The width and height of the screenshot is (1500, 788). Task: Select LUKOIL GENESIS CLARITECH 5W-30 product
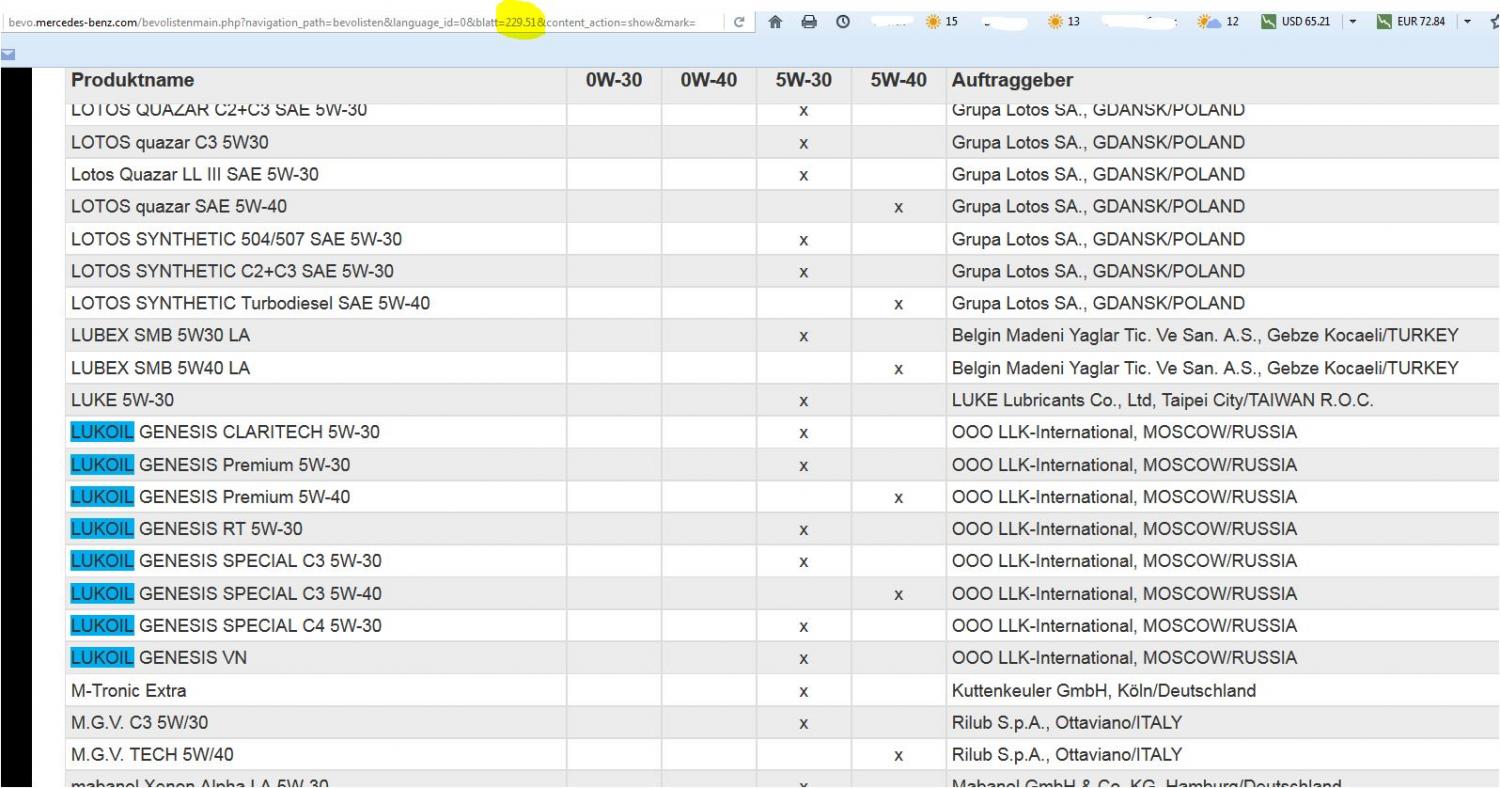pos(225,432)
